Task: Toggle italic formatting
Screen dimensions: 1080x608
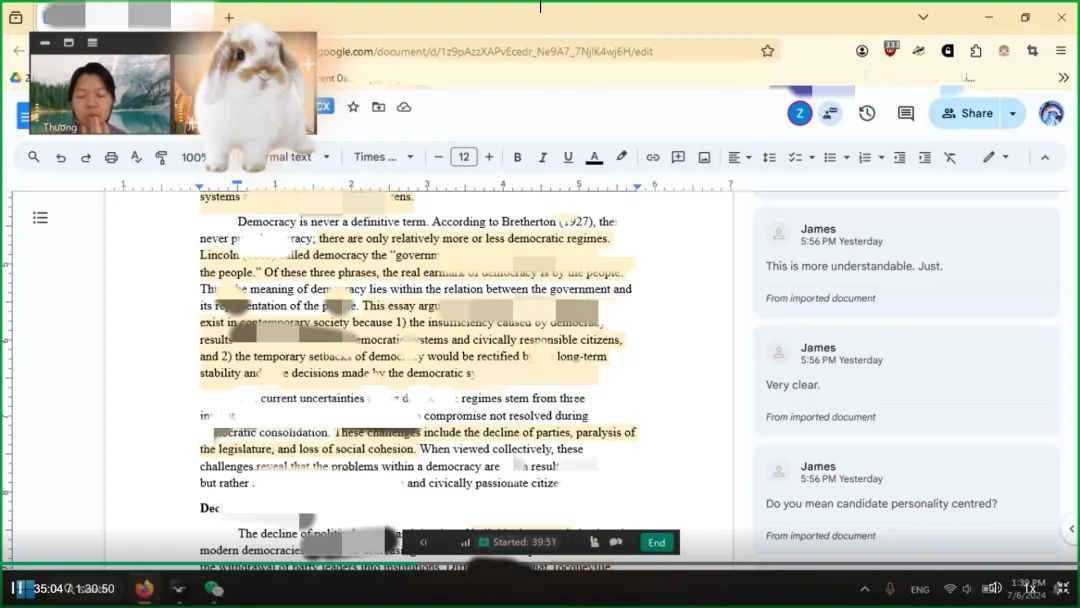Action: 542,158
